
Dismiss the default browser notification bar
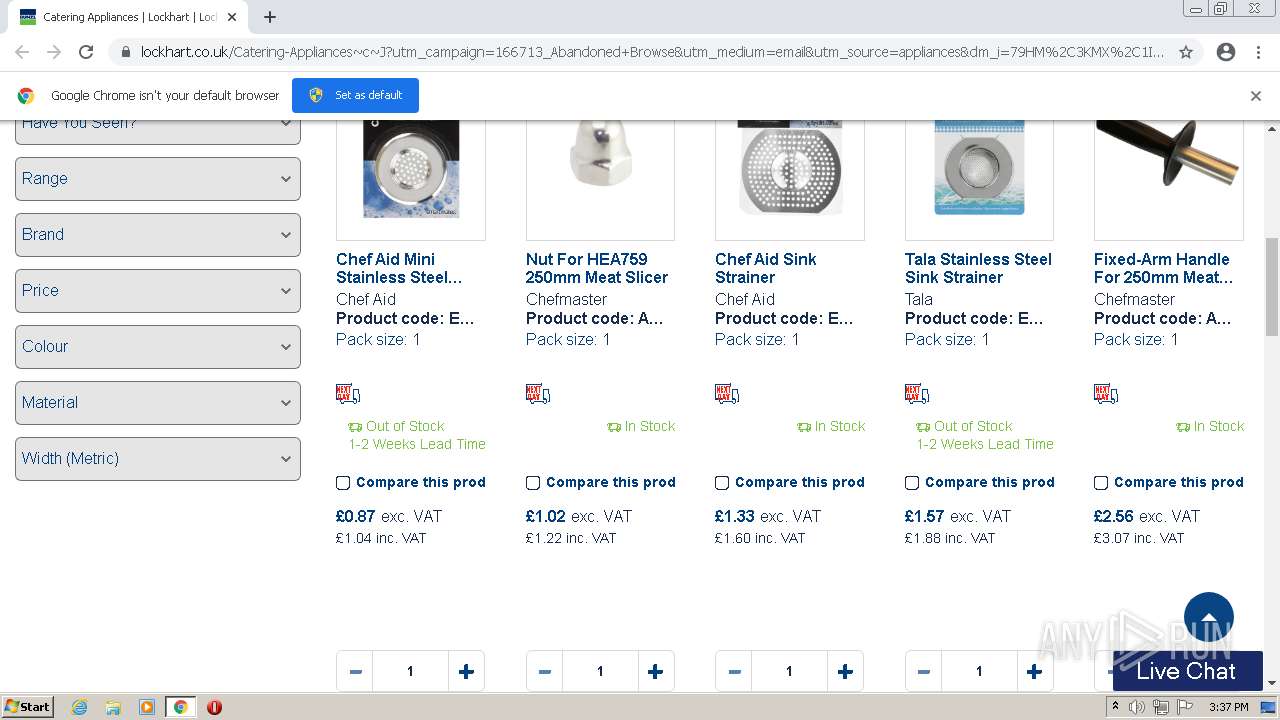[x=1256, y=96]
